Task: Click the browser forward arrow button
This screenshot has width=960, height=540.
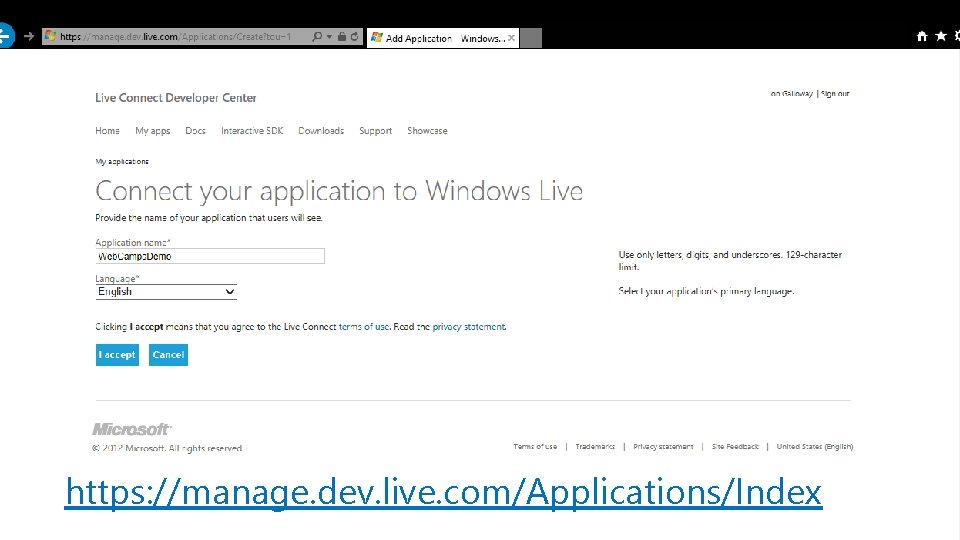Action: 29,37
